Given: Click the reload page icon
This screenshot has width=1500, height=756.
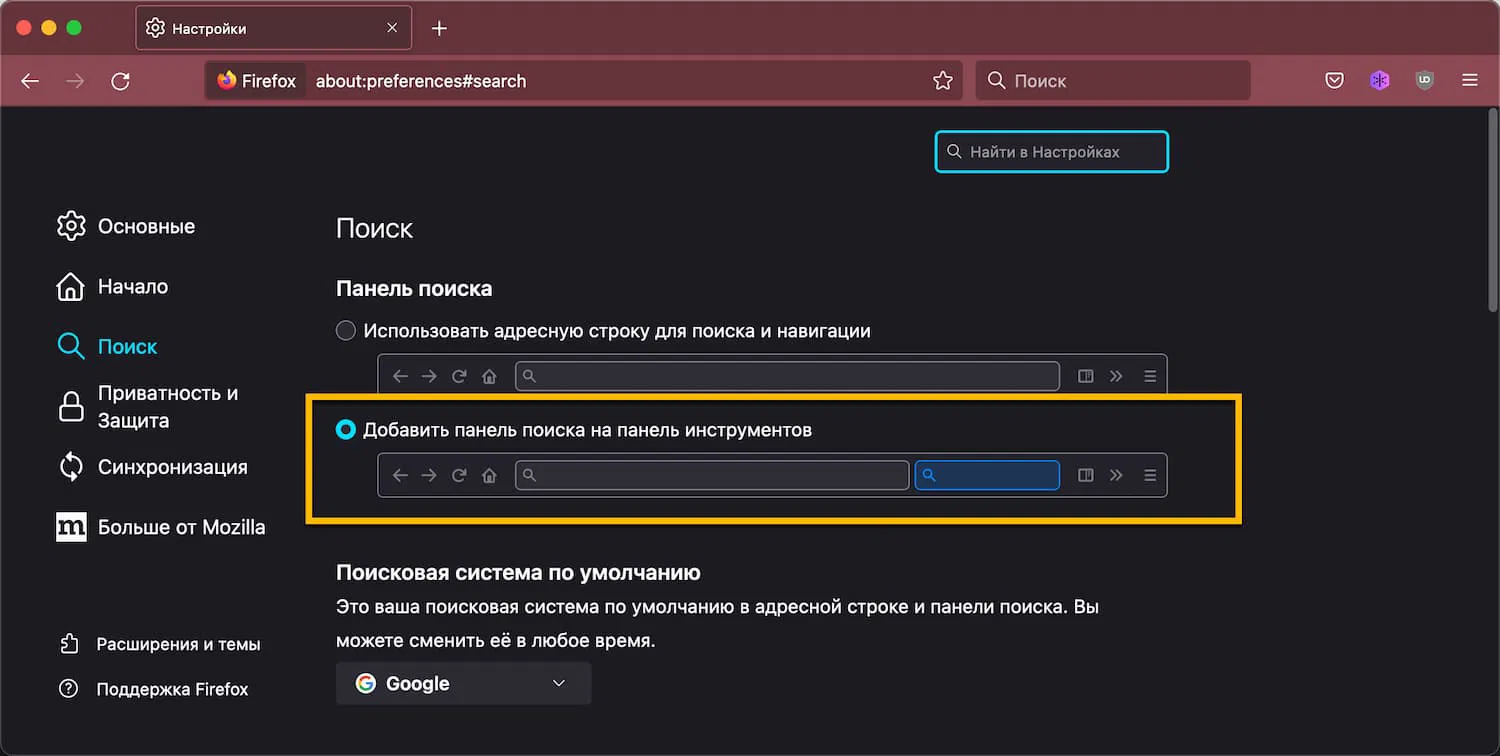Looking at the screenshot, I should point(121,81).
